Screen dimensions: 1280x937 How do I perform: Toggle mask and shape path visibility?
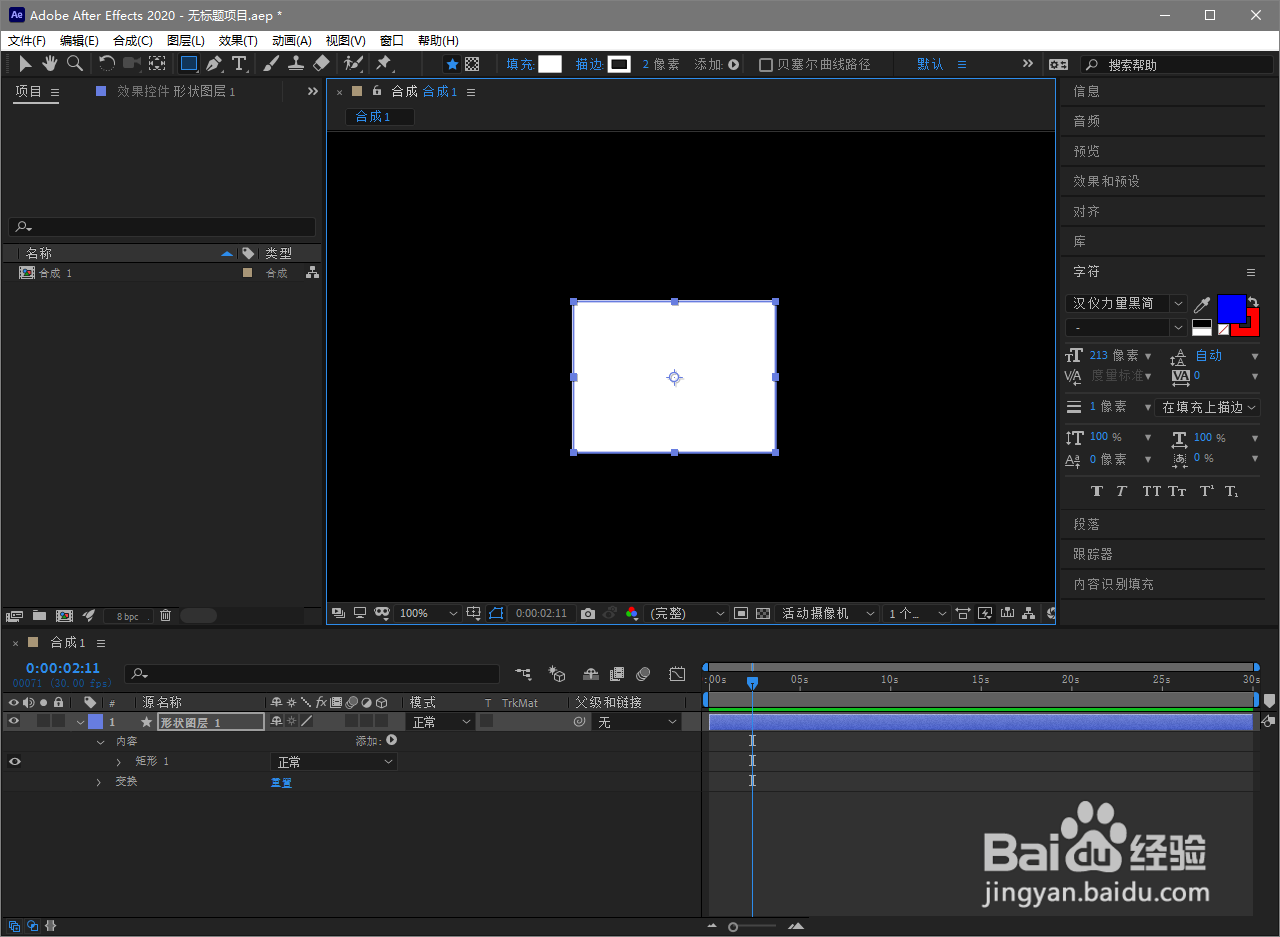coord(497,613)
